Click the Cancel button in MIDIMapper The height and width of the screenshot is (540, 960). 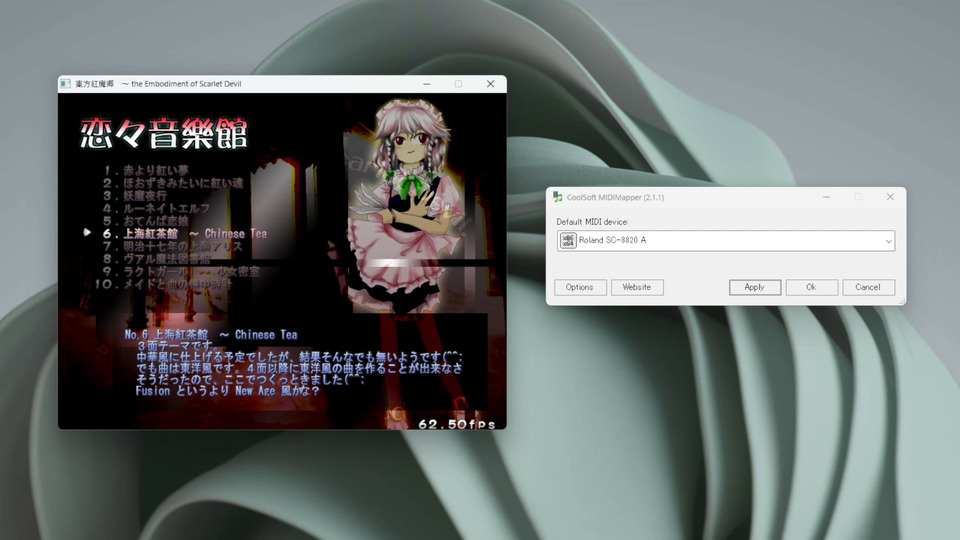(x=868, y=287)
